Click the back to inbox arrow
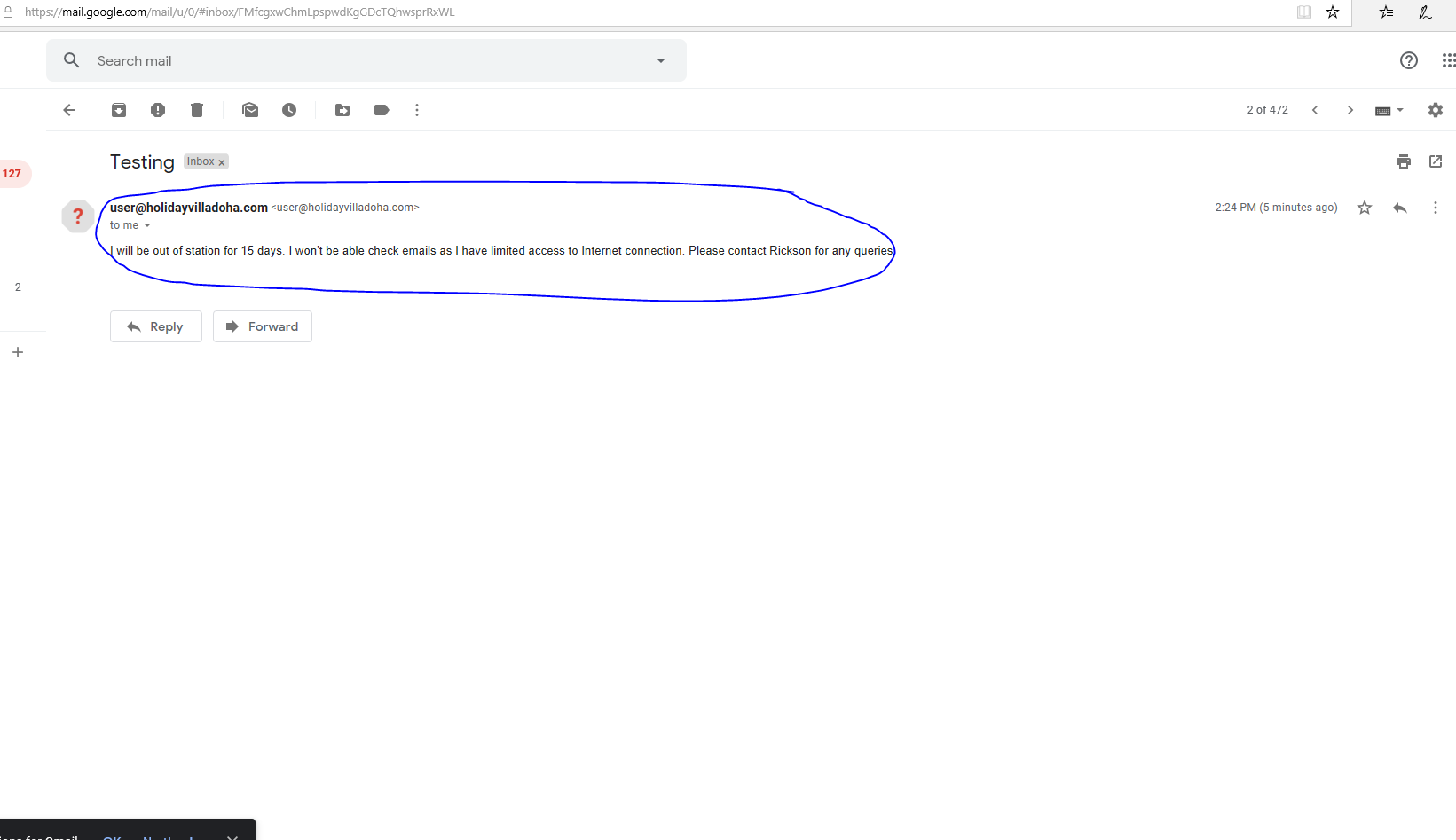 [x=69, y=110]
